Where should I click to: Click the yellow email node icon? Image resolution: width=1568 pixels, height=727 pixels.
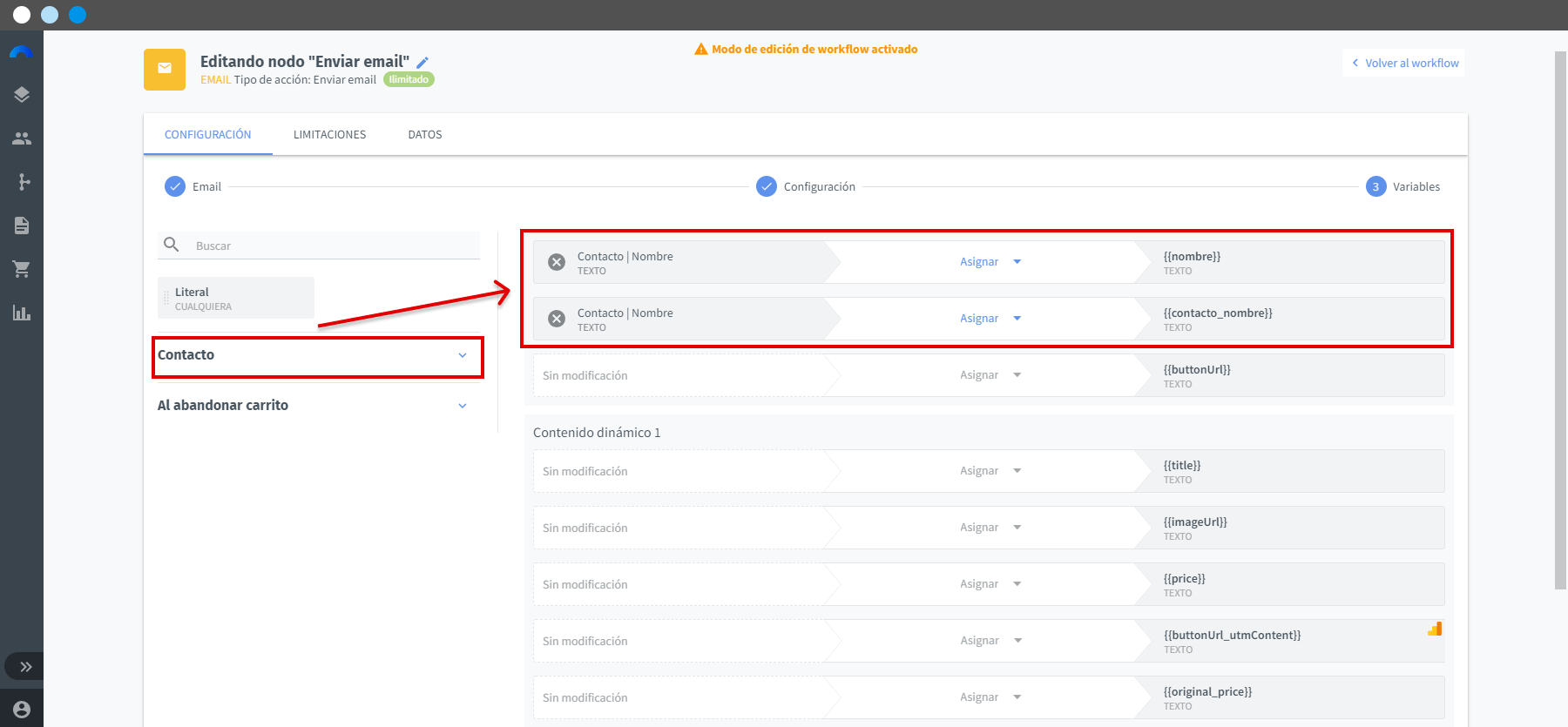[165, 70]
